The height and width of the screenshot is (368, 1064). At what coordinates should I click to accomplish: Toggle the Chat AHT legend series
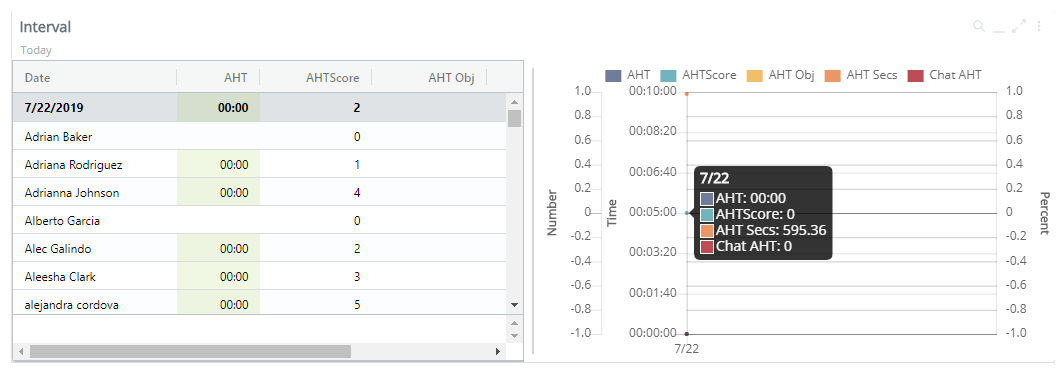[944, 75]
